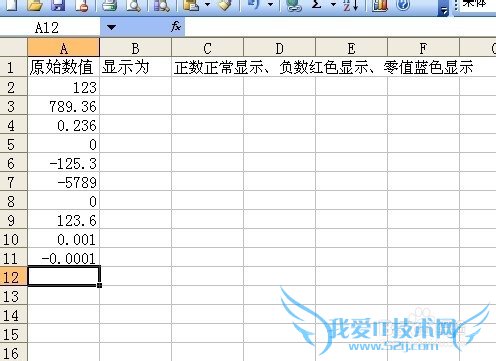Select column B header

pos(135,48)
